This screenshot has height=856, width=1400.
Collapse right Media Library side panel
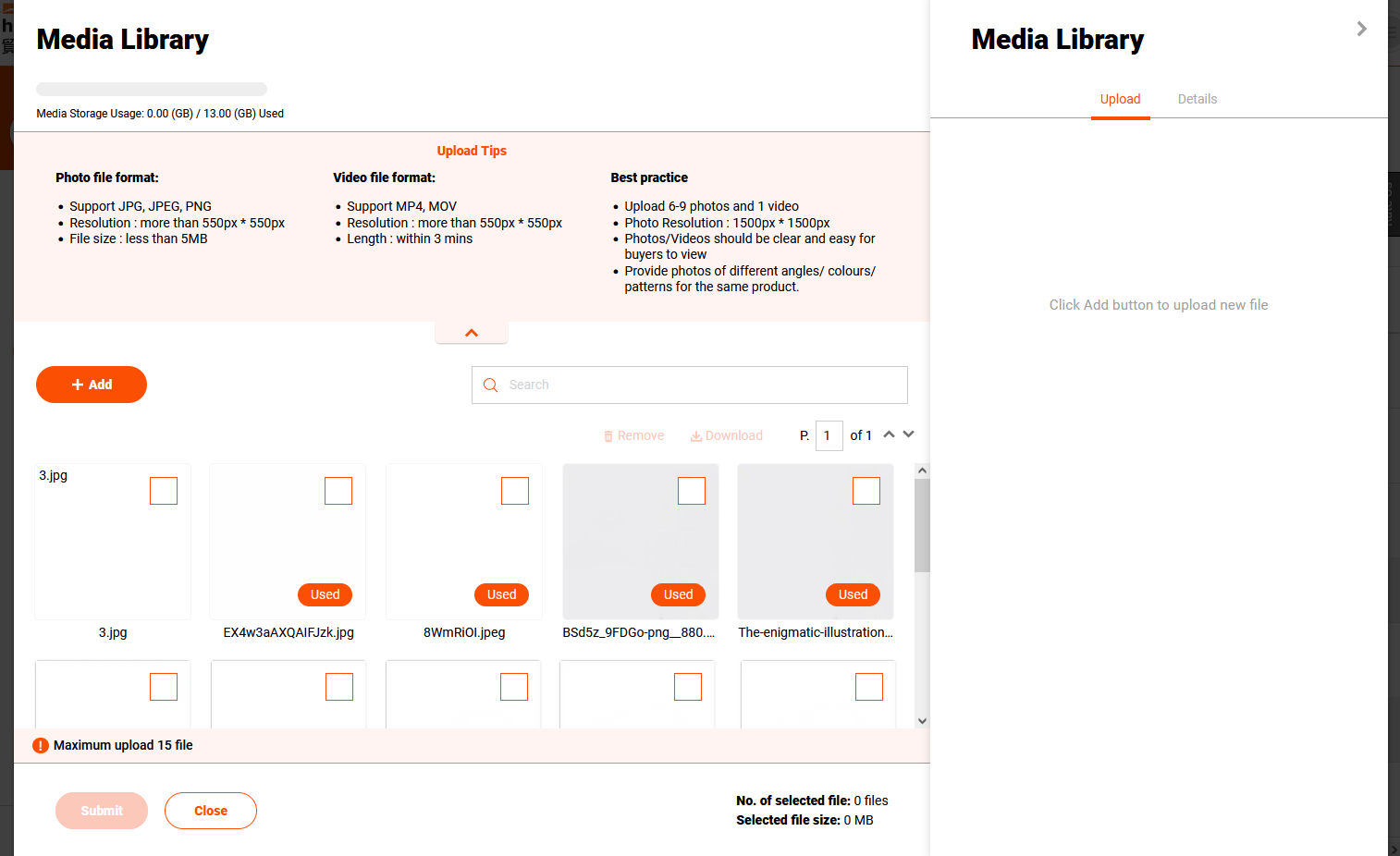pos(1361,29)
